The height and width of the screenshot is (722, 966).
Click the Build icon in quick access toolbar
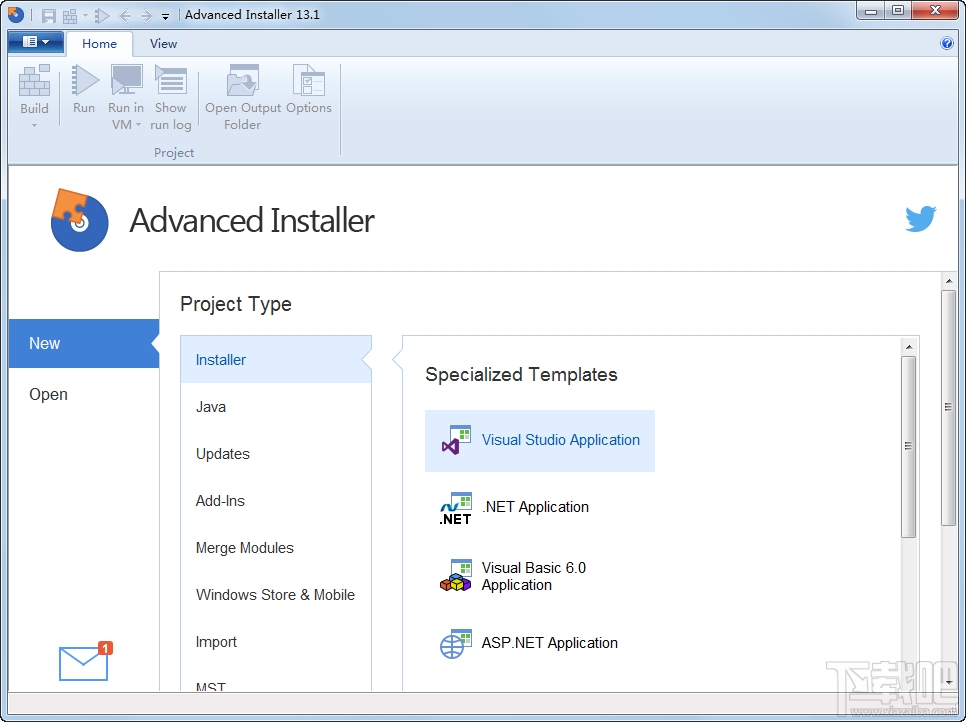[70, 15]
